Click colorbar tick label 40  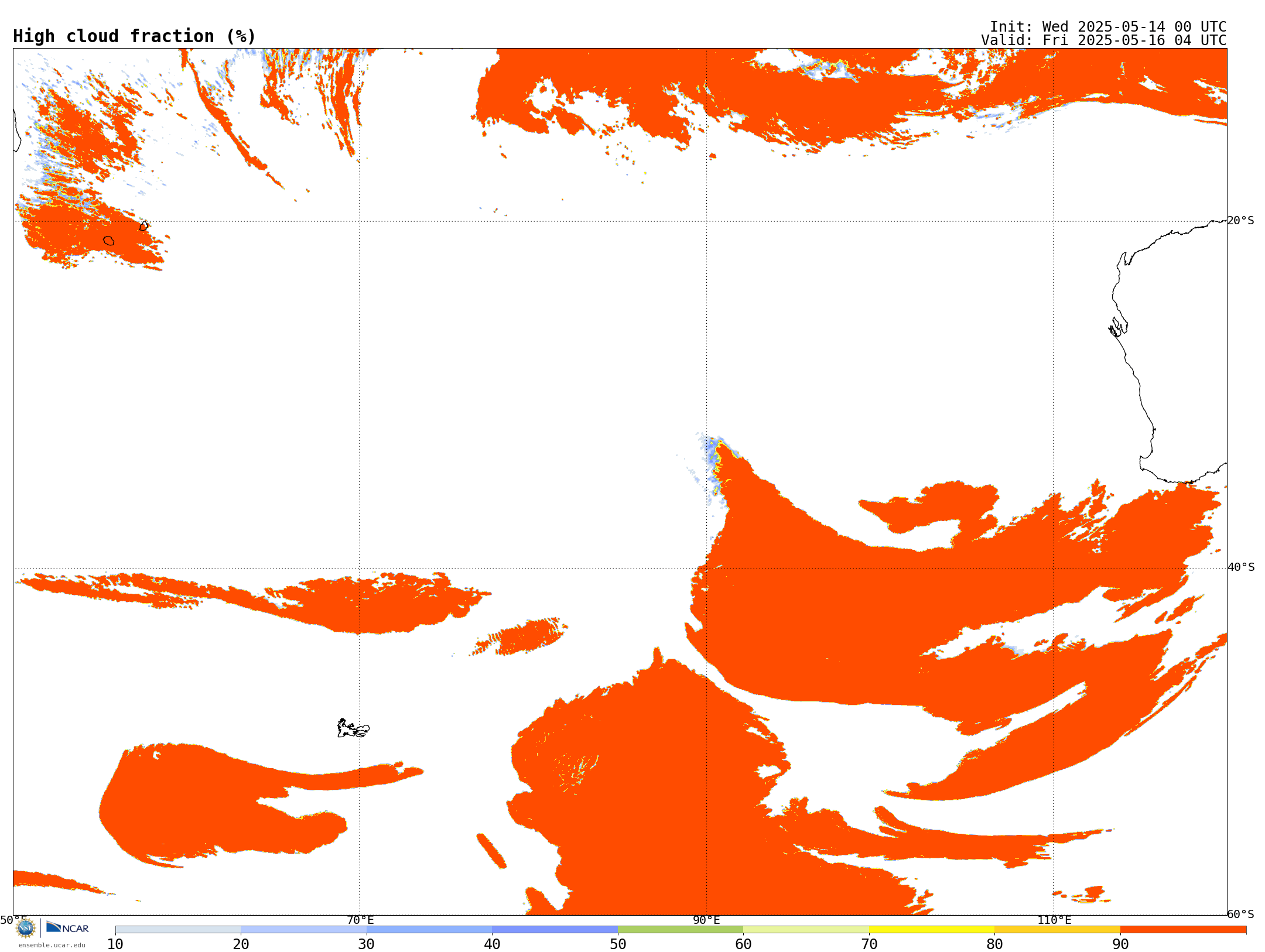click(492, 944)
